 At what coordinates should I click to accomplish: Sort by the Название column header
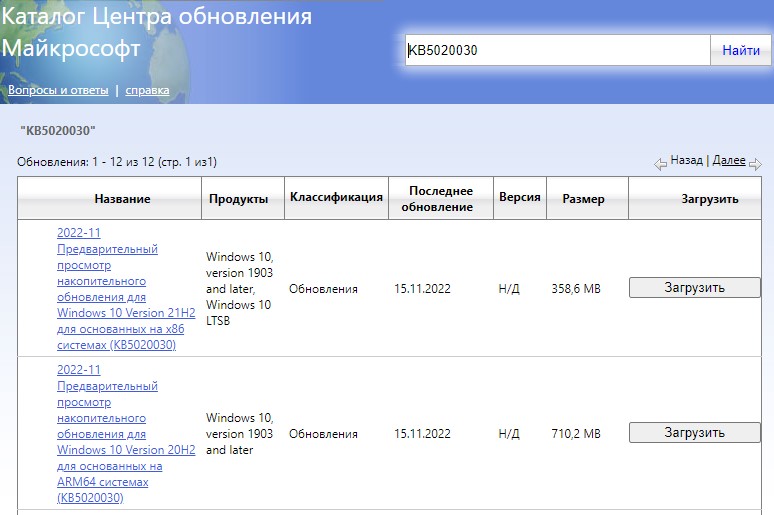[x=110, y=198]
